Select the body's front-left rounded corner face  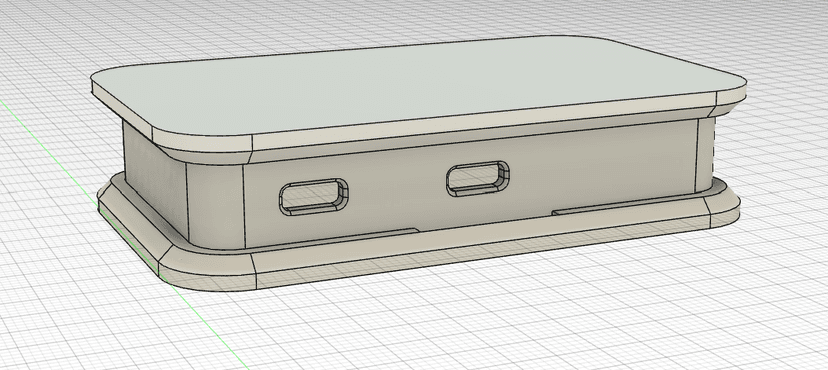coord(215,206)
